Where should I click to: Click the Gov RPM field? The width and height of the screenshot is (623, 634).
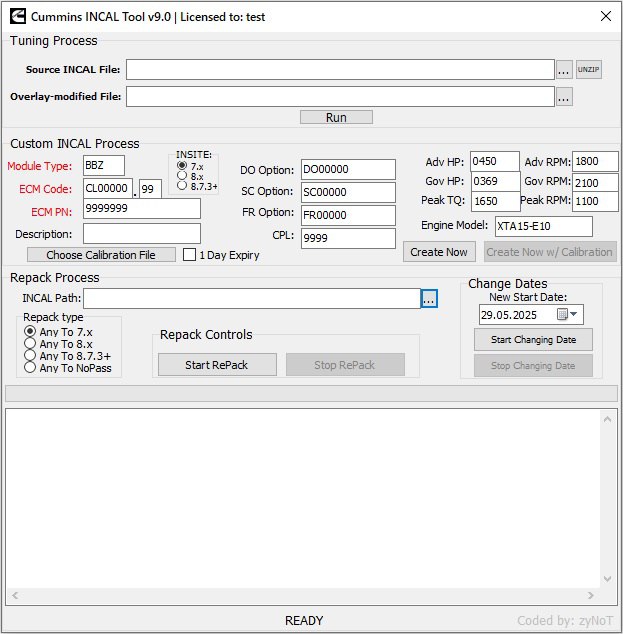click(596, 183)
